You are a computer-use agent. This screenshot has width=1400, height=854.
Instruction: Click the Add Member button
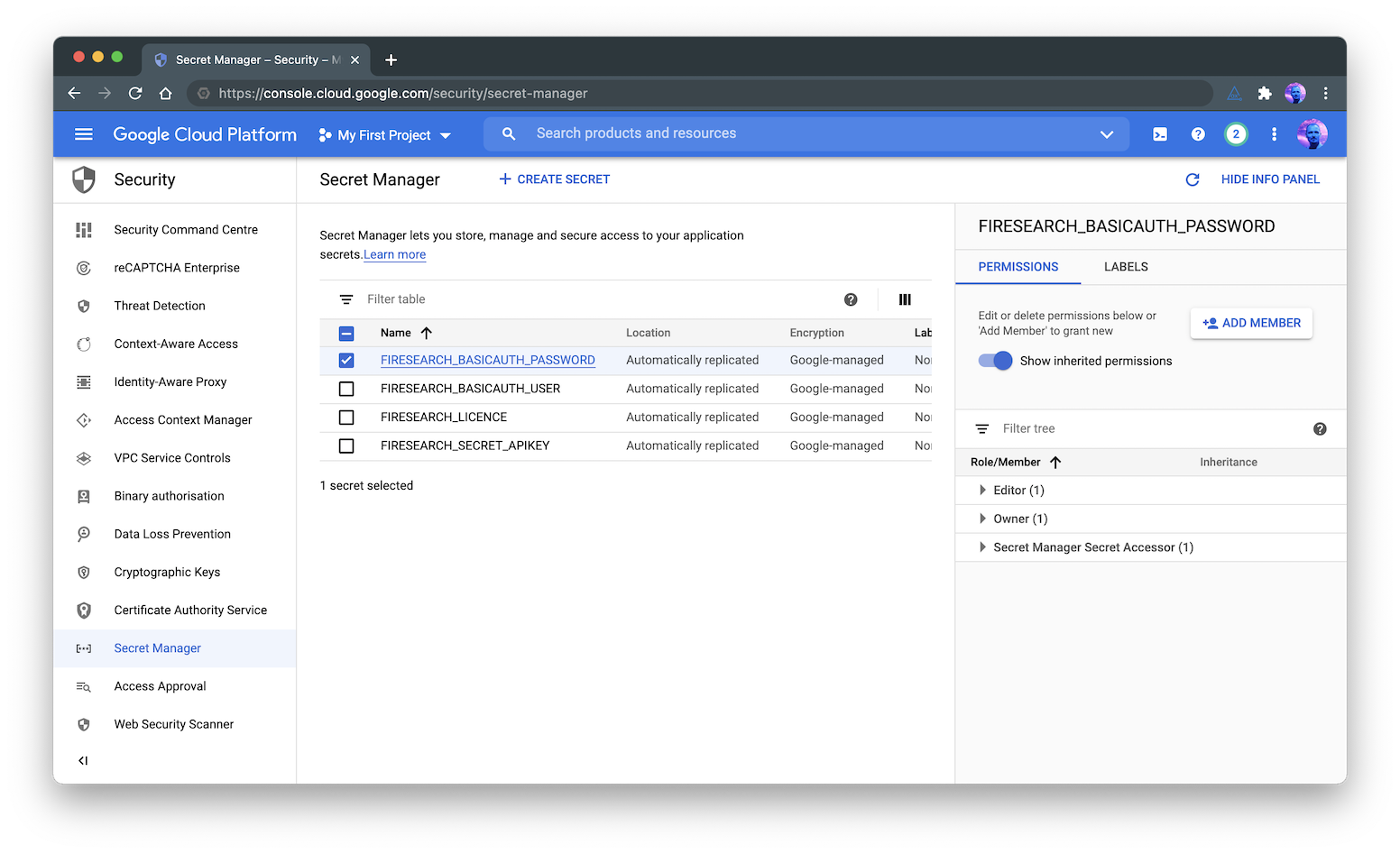[1251, 323]
